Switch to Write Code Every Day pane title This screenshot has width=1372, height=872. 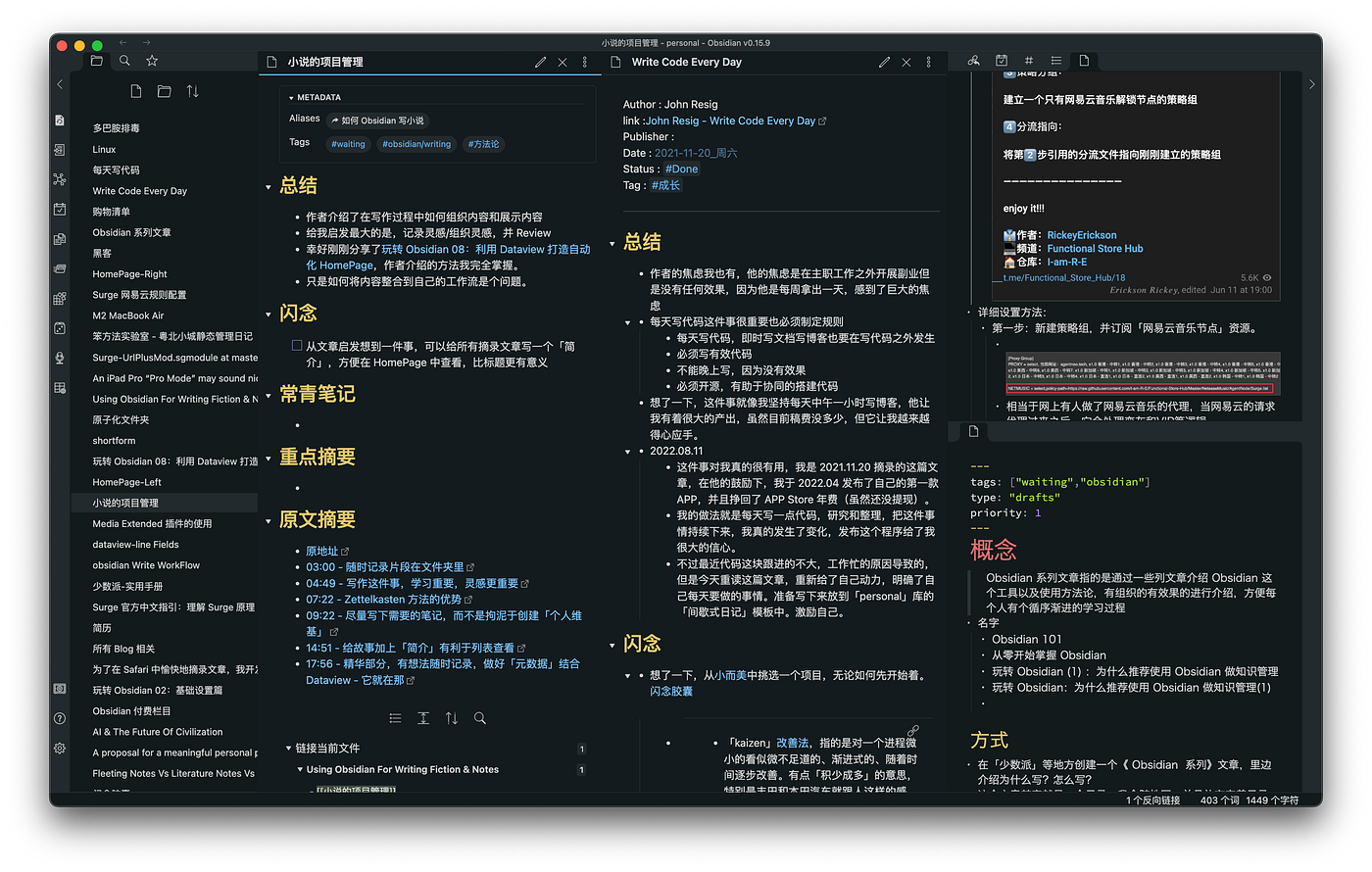(x=686, y=62)
